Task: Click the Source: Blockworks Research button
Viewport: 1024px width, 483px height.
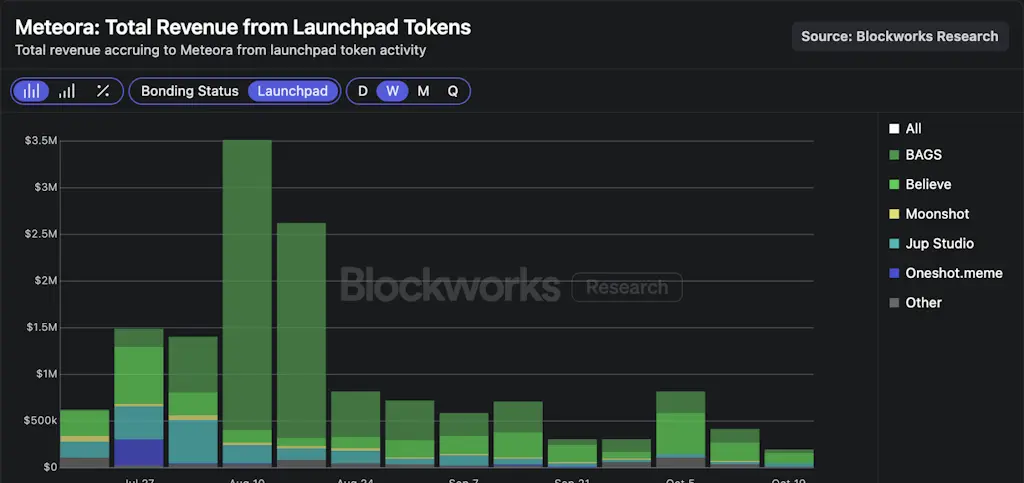Action: point(900,37)
